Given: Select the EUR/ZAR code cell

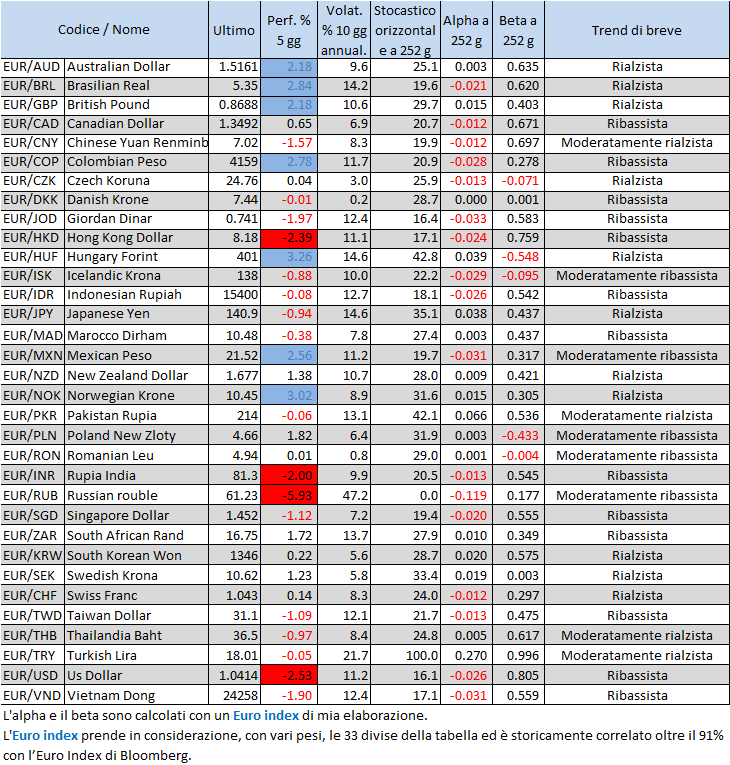Looking at the screenshot, I should coord(33,536).
